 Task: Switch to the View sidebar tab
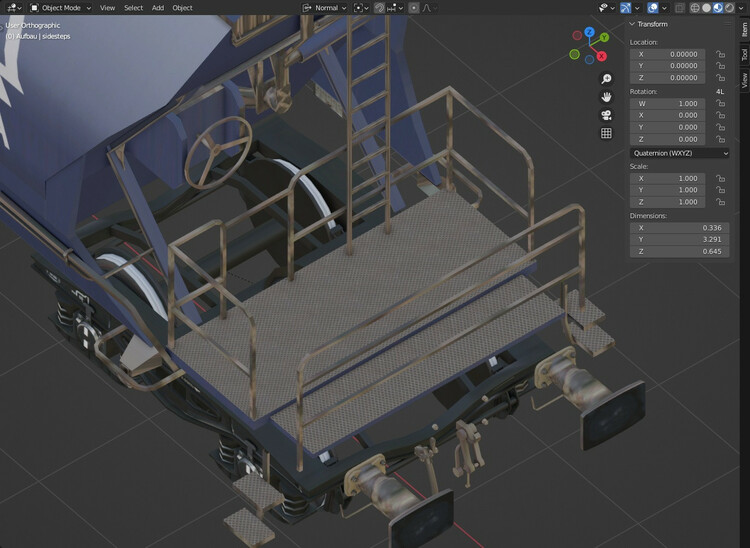(x=745, y=80)
